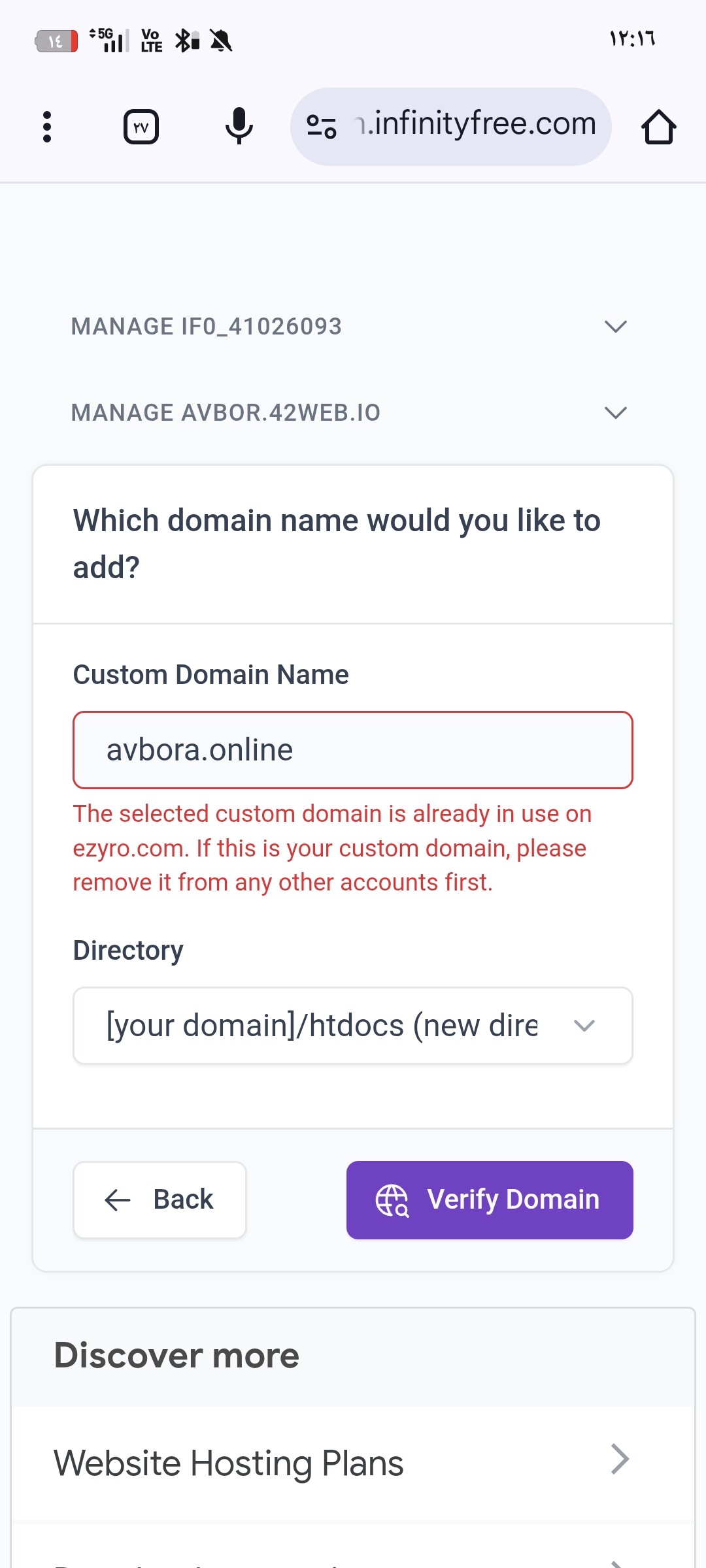Tap the site settings icon in address bar
Image resolution: width=706 pixels, height=1568 pixels.
[322, 126]
